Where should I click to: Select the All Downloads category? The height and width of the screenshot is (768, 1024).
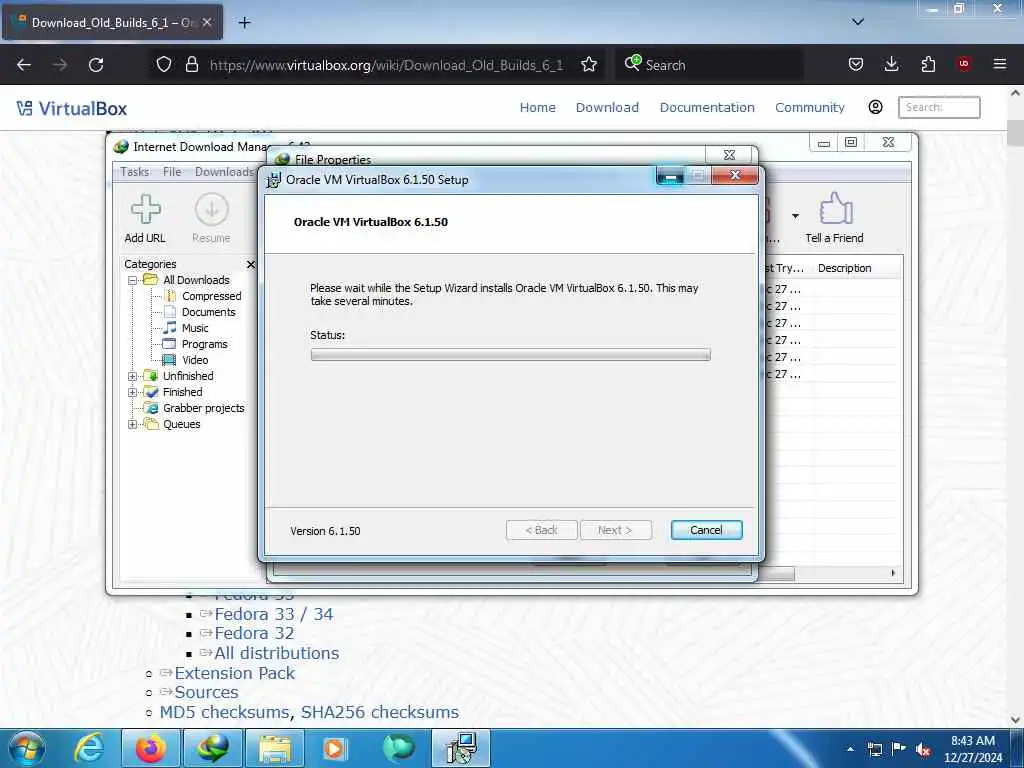[196, 280]
